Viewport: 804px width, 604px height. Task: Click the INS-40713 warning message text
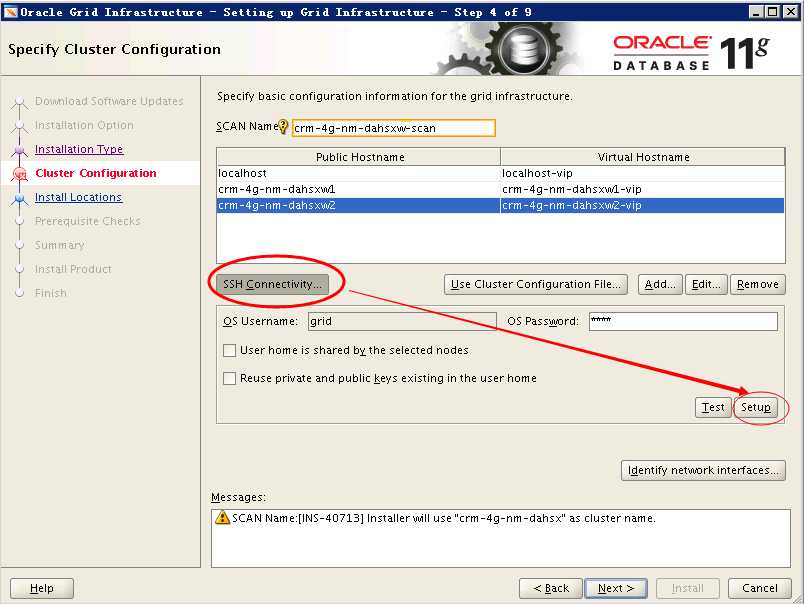tap(444, 518)
